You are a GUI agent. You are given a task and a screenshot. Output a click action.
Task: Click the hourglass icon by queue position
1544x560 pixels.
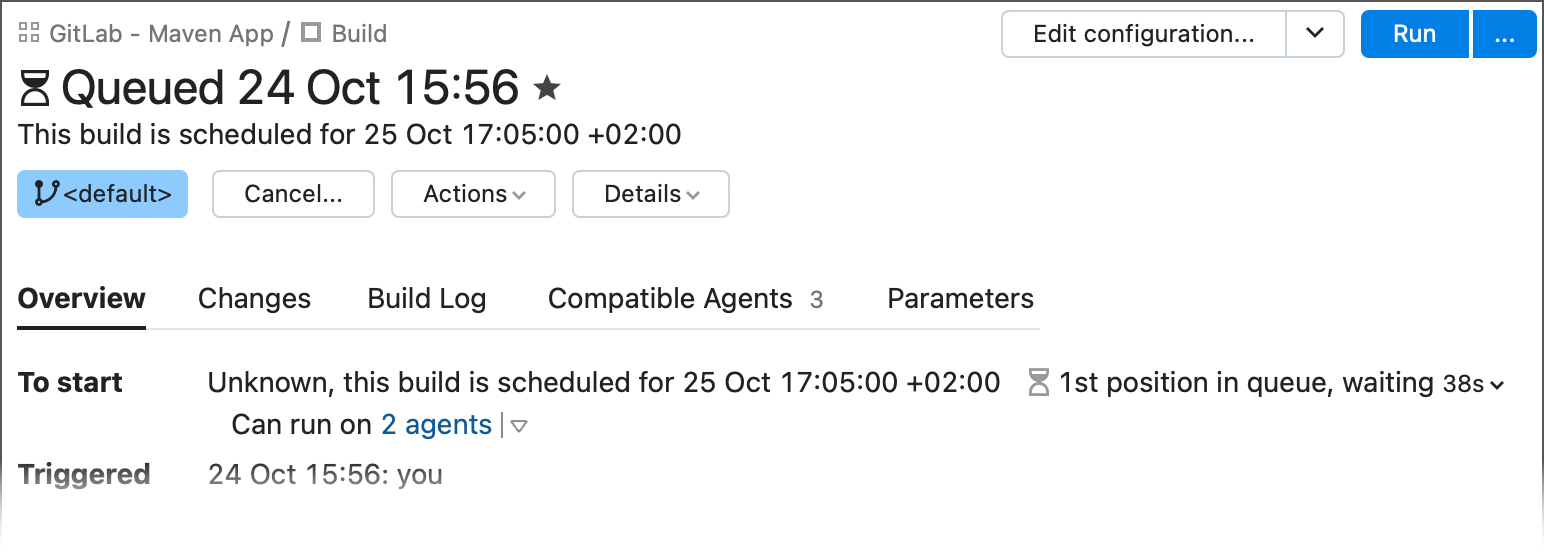[x=1039, y=382]
